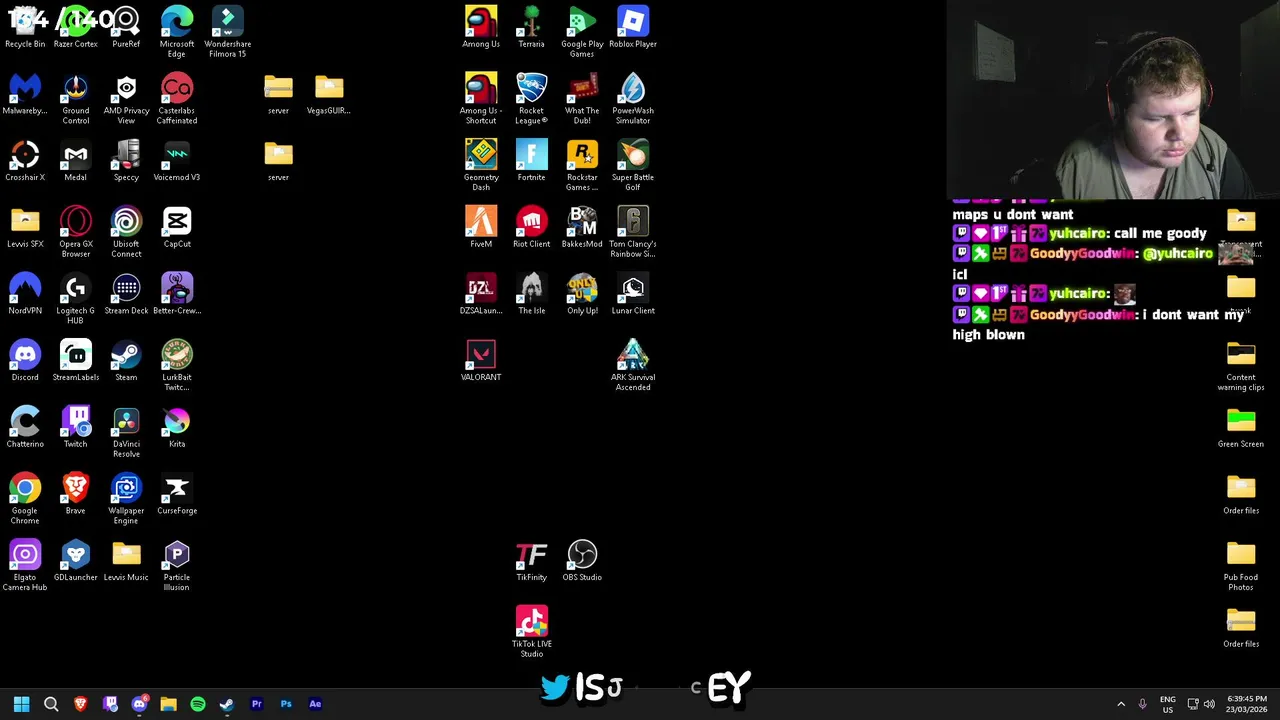The width and height of the screenshot is (1280, 720).
Task: Open Premiere Pro from the taskbar
Action: (x=257, y=704)
